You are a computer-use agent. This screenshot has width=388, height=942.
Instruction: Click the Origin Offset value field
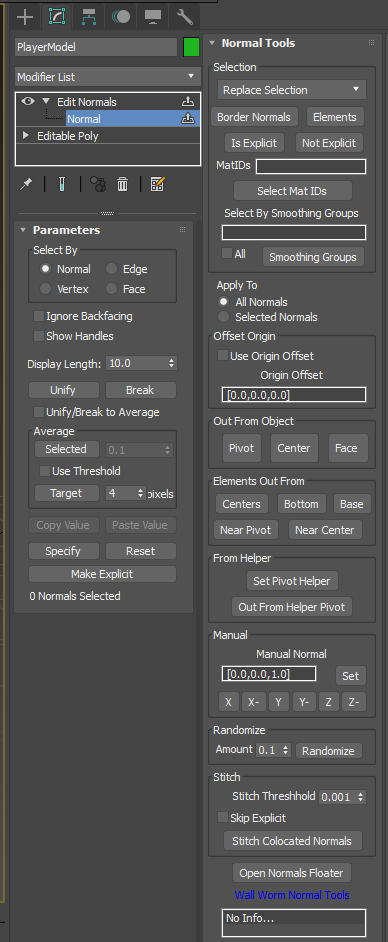(294, 395)
